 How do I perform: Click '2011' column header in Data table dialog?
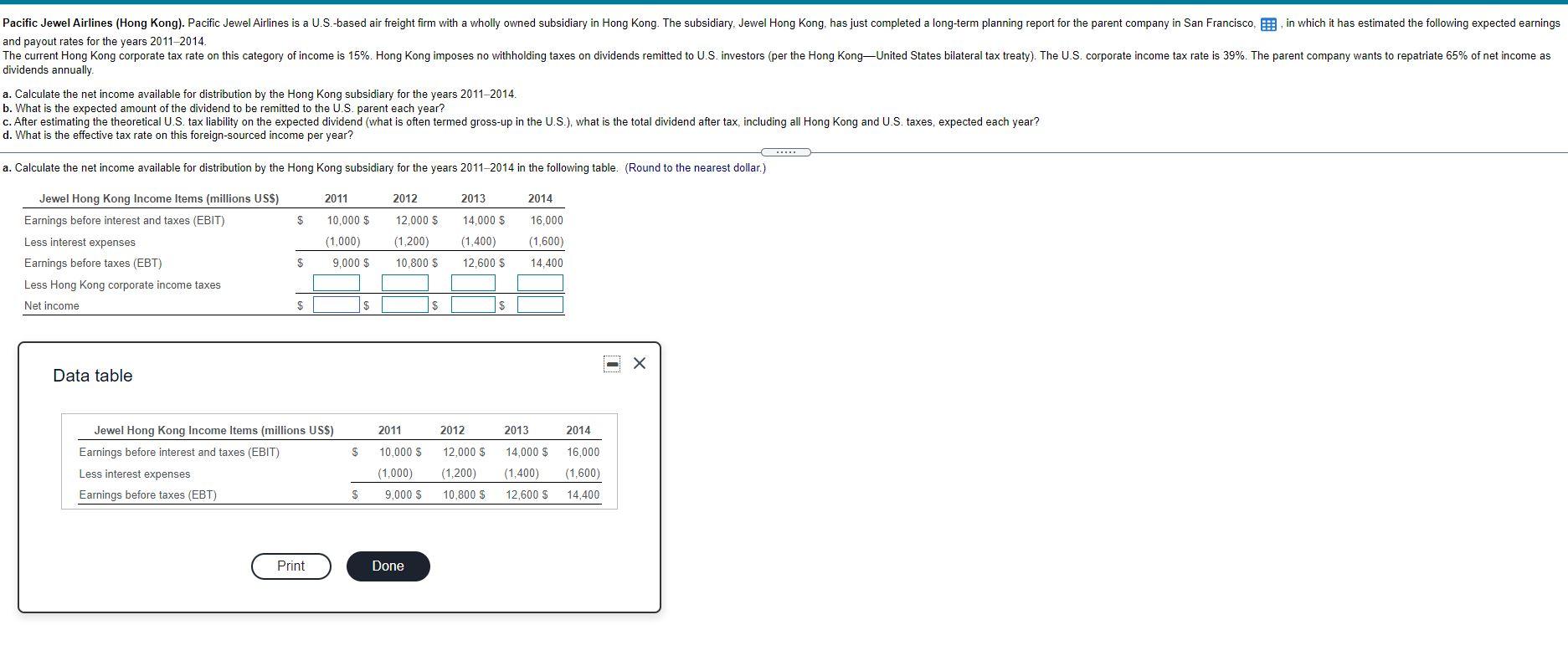389,430
